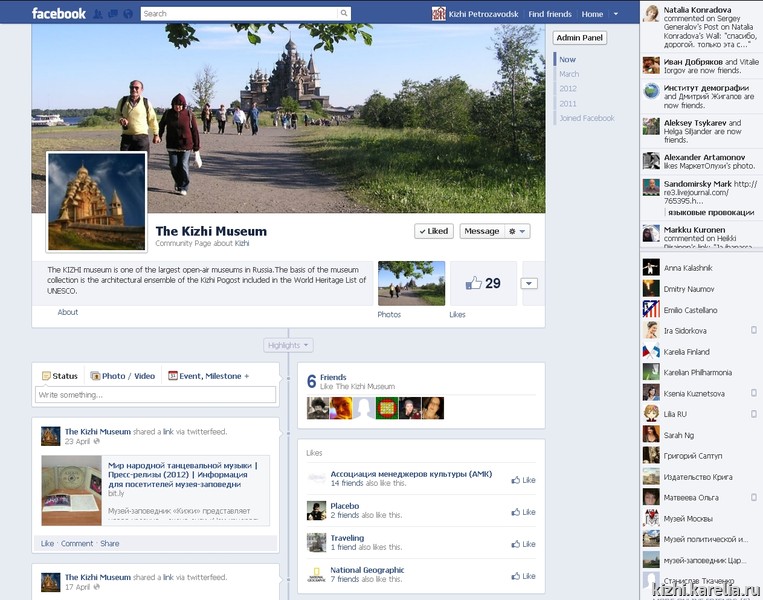Click the facebook logo
The width and height of the screenshot is (763, 600).
coord(58,14)
